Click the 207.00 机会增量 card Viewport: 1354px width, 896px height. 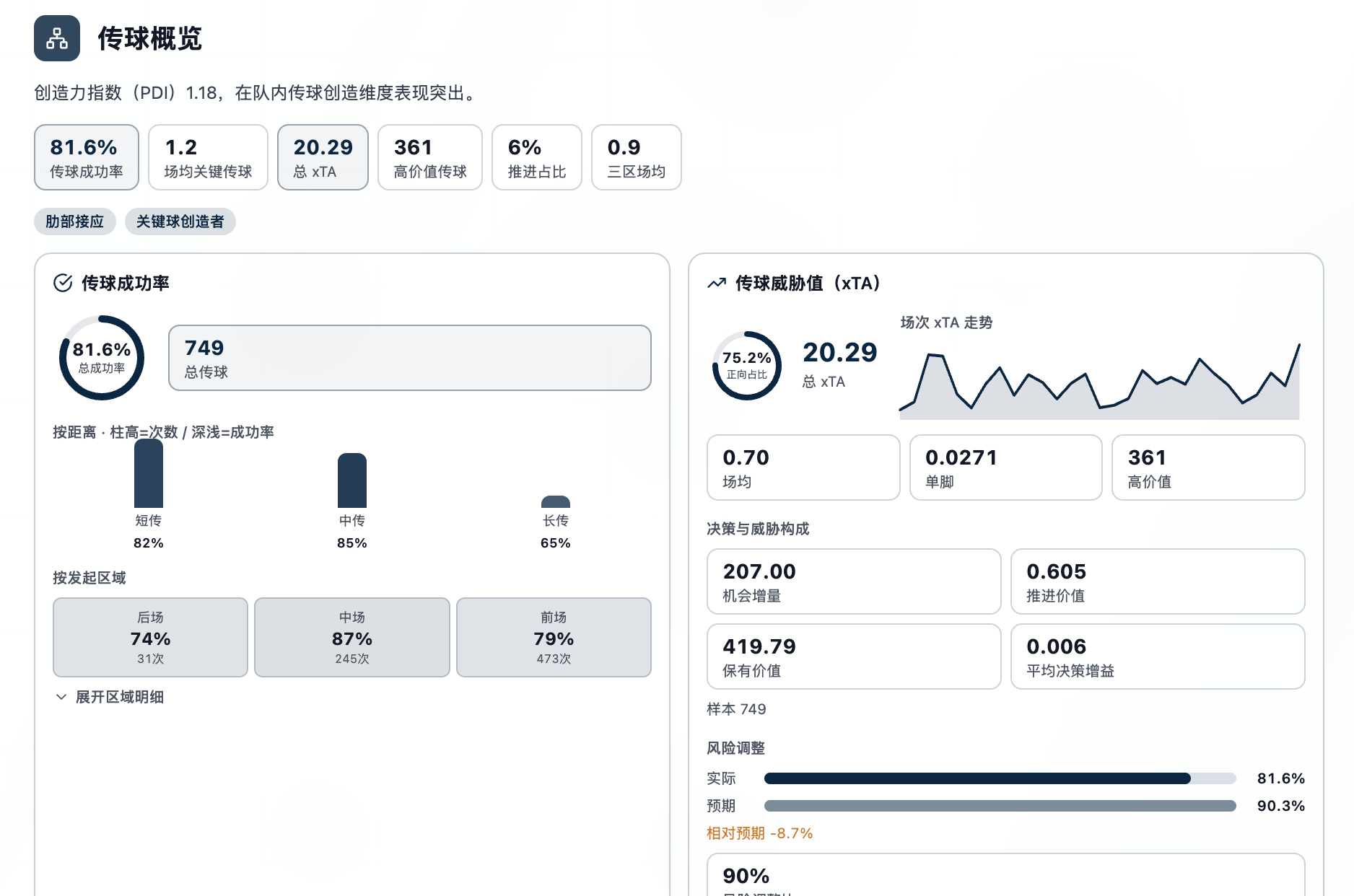(x=854, y=581)
